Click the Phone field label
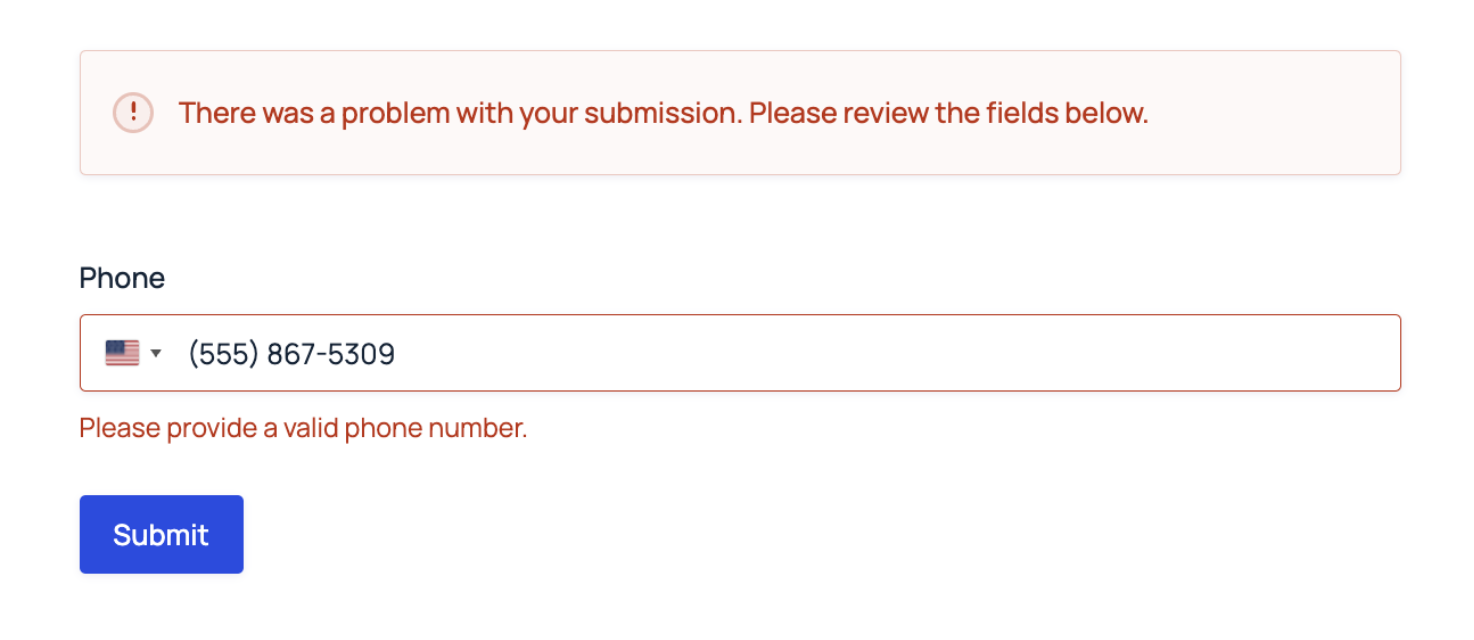Viewport: 1474px width, 640px height. pyautogui.click(x=122, y=278)
